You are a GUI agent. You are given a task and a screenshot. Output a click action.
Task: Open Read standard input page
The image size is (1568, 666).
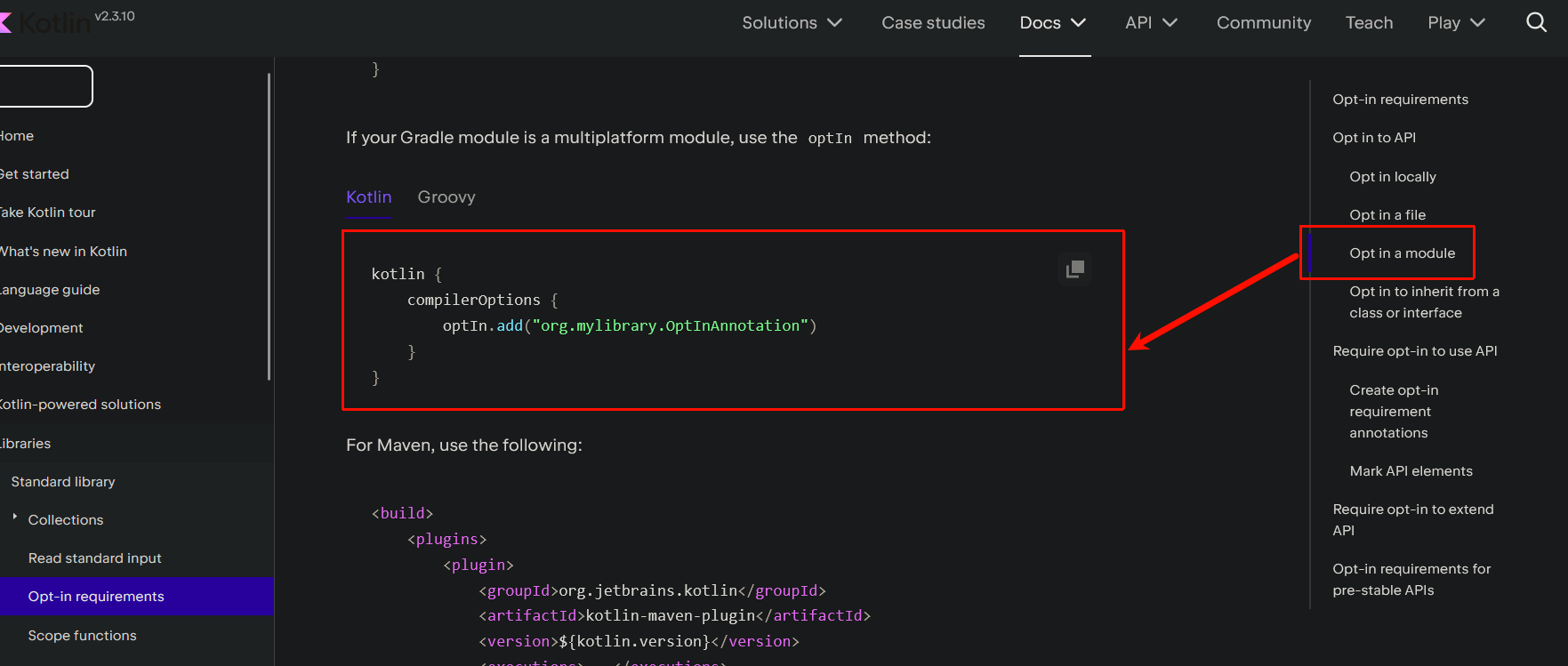click(94, 558)
